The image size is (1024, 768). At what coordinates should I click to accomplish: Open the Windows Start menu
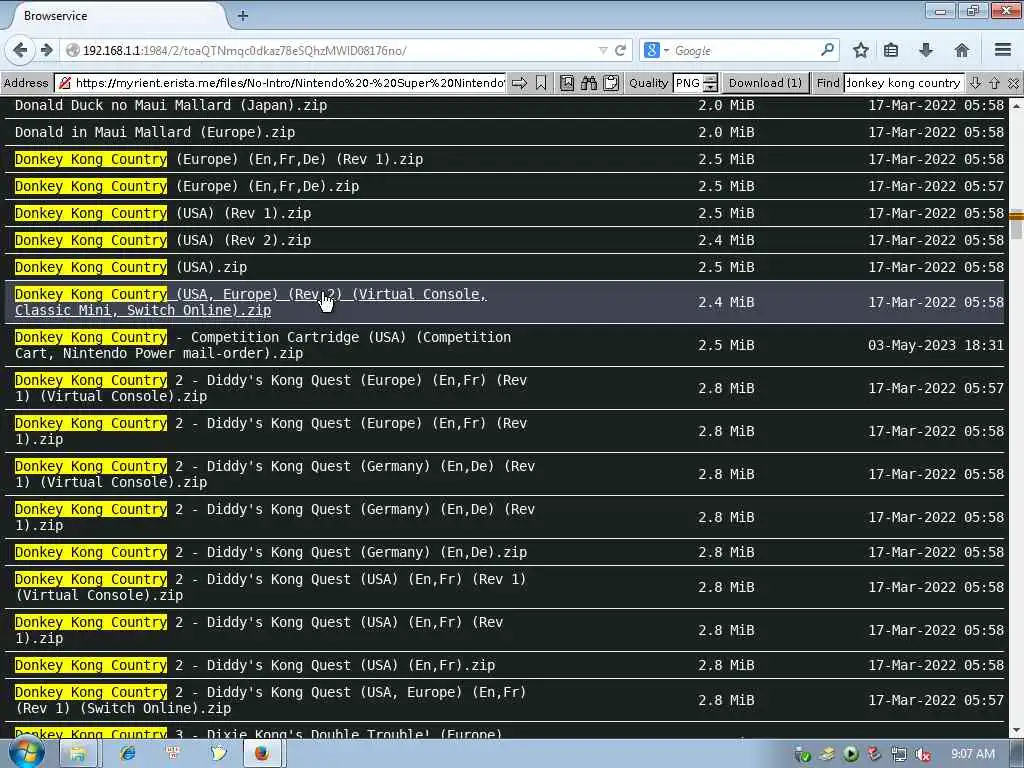tap(26, 754)
